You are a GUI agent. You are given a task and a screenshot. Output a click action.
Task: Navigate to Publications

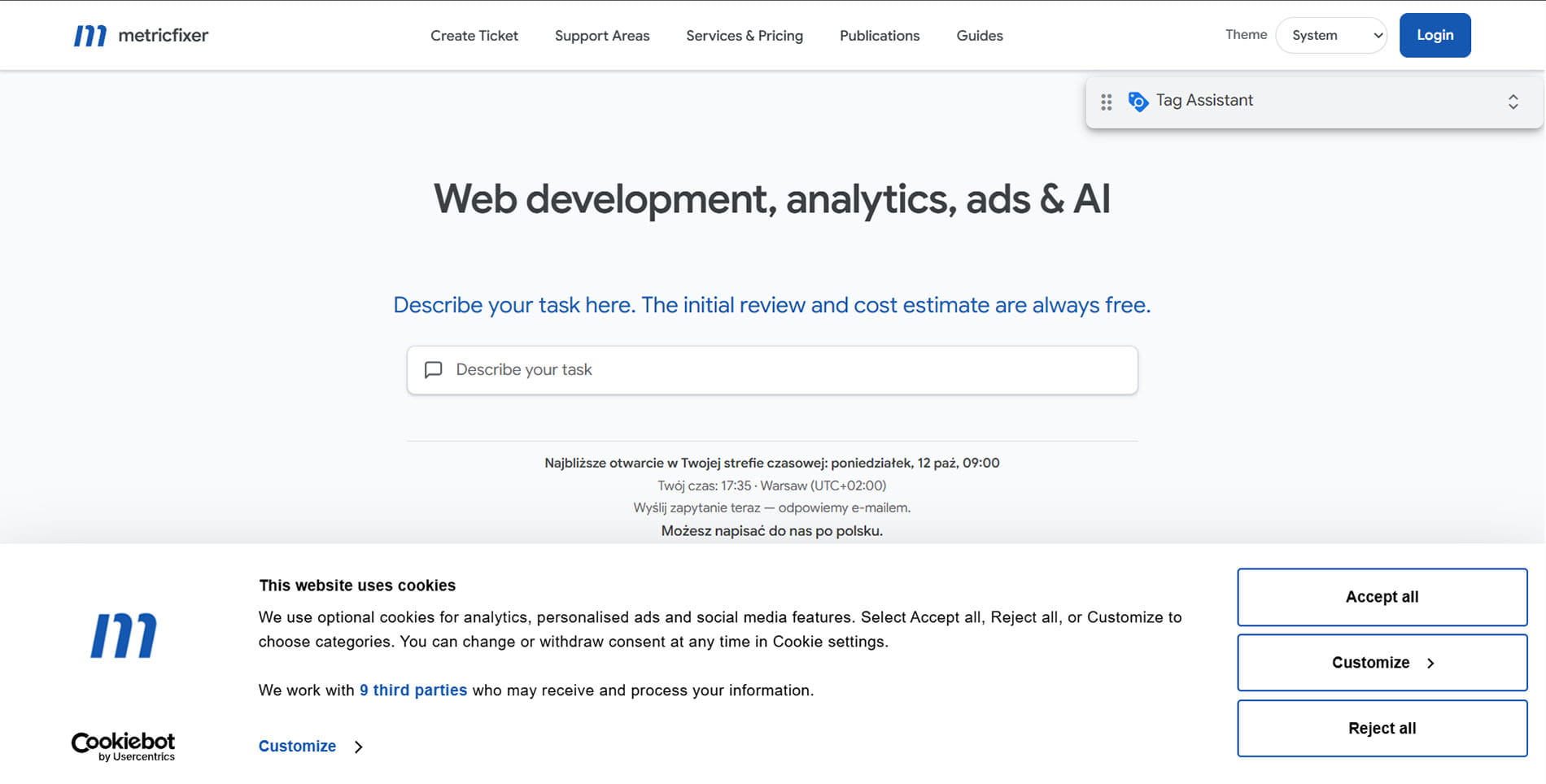pyautogui.click(x=880, y=36)
